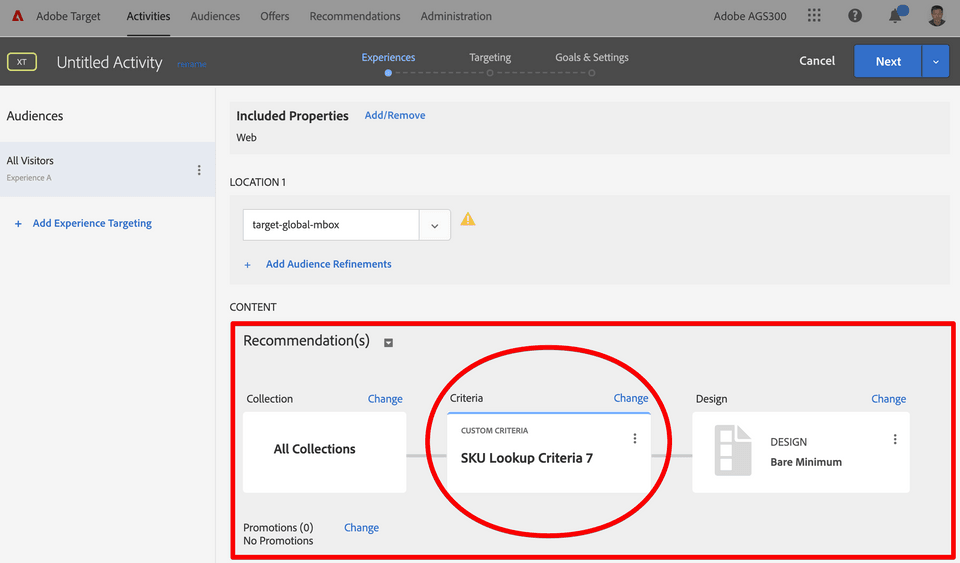
Task: Click Add Experience Targeting
Action: tap(92, 223)
